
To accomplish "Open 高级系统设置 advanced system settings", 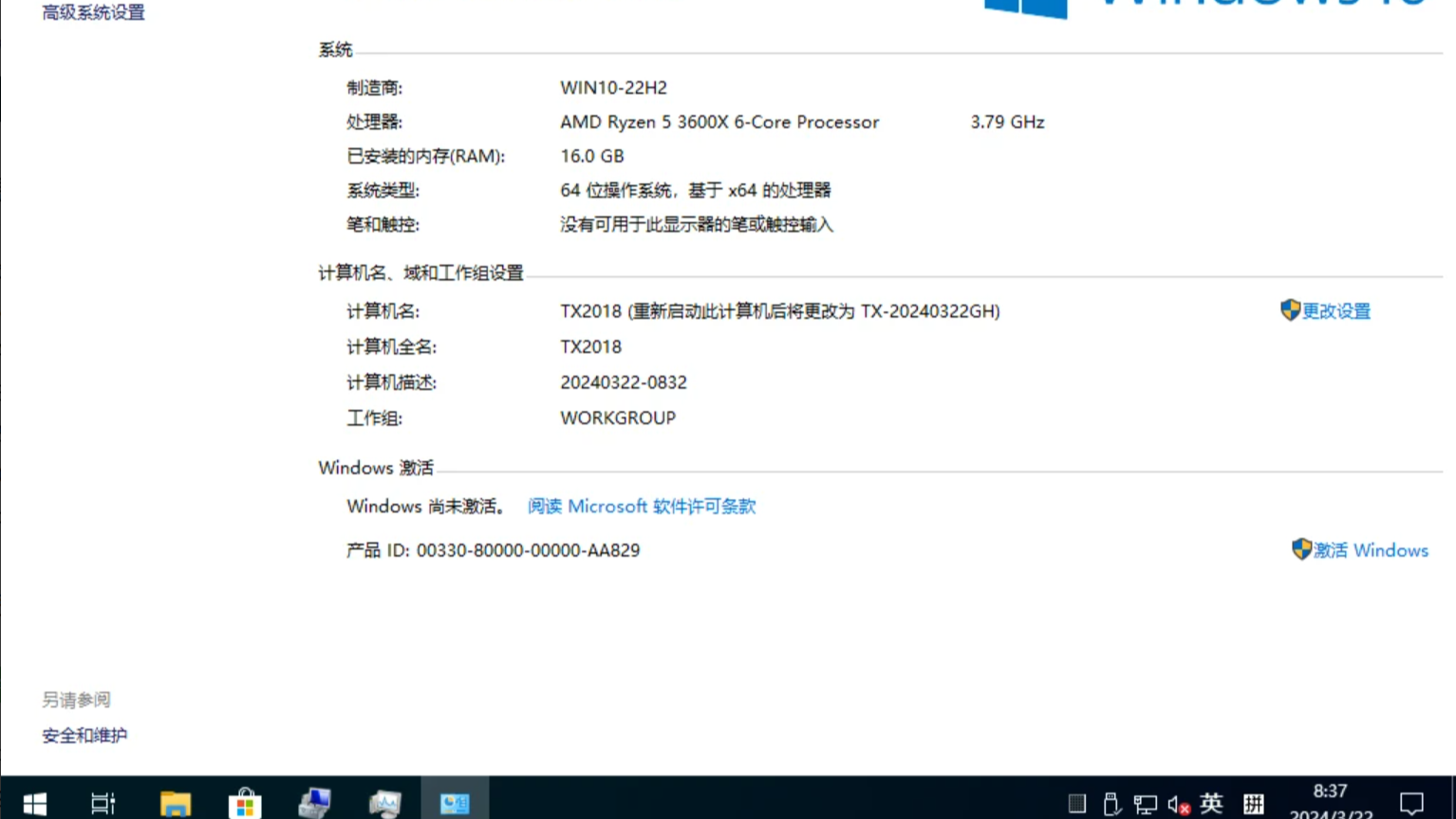I will point(91,12).
